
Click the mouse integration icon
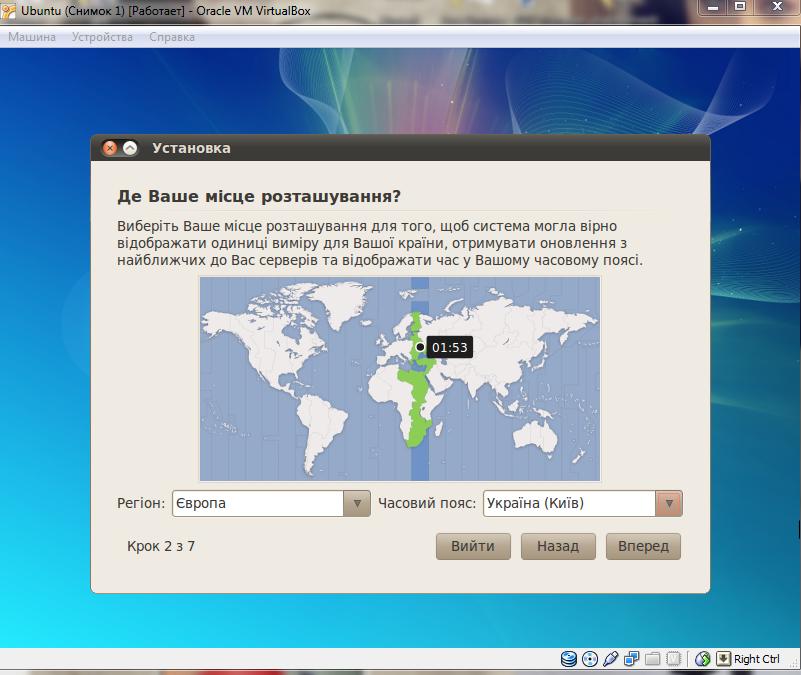point(703,659)
